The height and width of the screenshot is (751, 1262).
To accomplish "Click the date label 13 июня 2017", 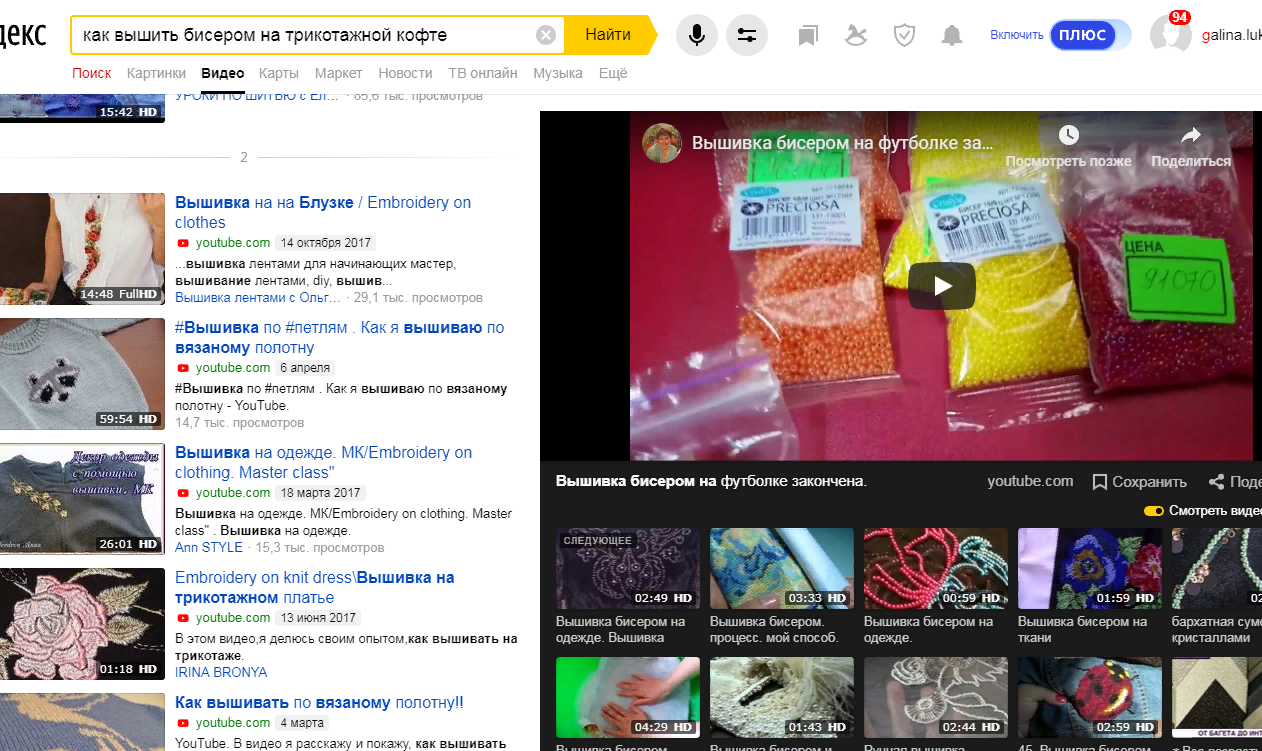I will (318, 618).
